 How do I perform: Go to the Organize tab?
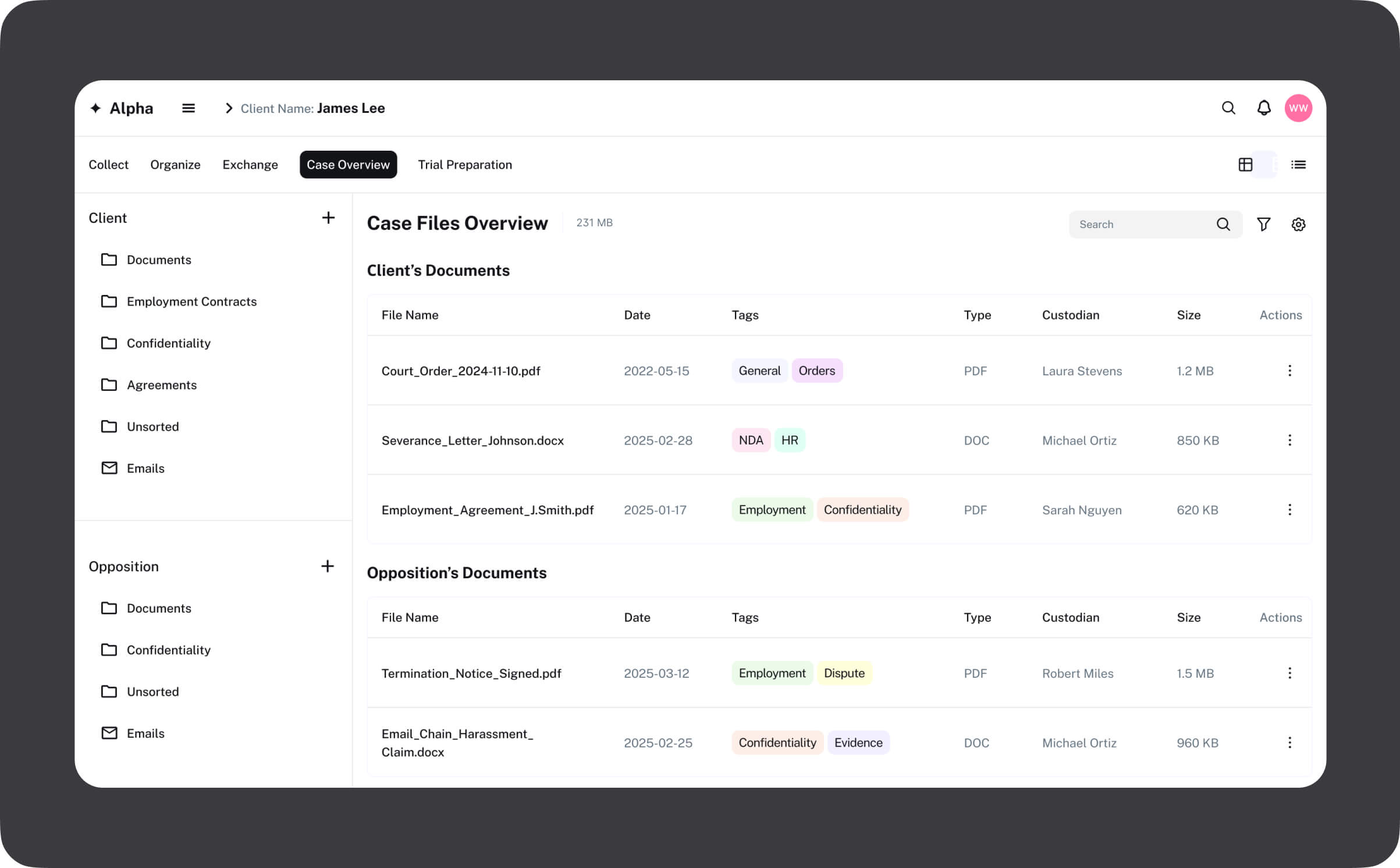pos(175,165)
